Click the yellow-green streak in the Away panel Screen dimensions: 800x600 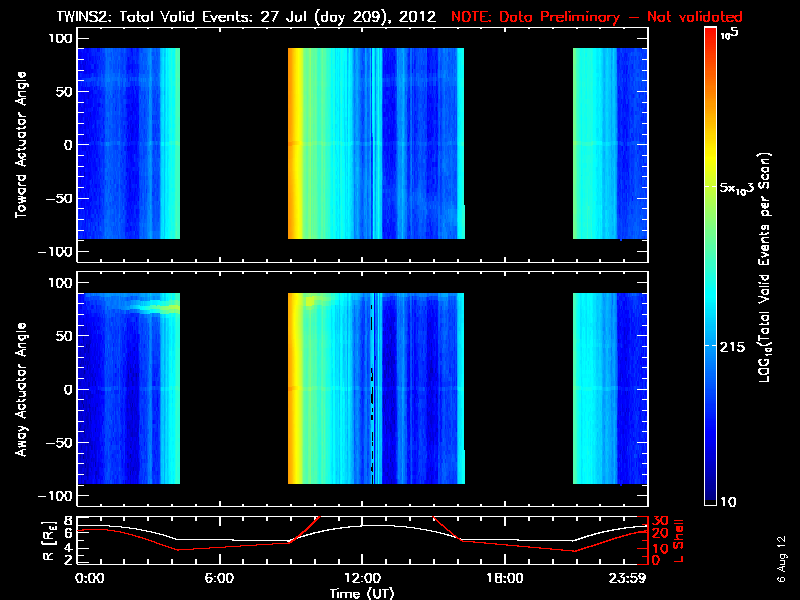pos(155,308)
